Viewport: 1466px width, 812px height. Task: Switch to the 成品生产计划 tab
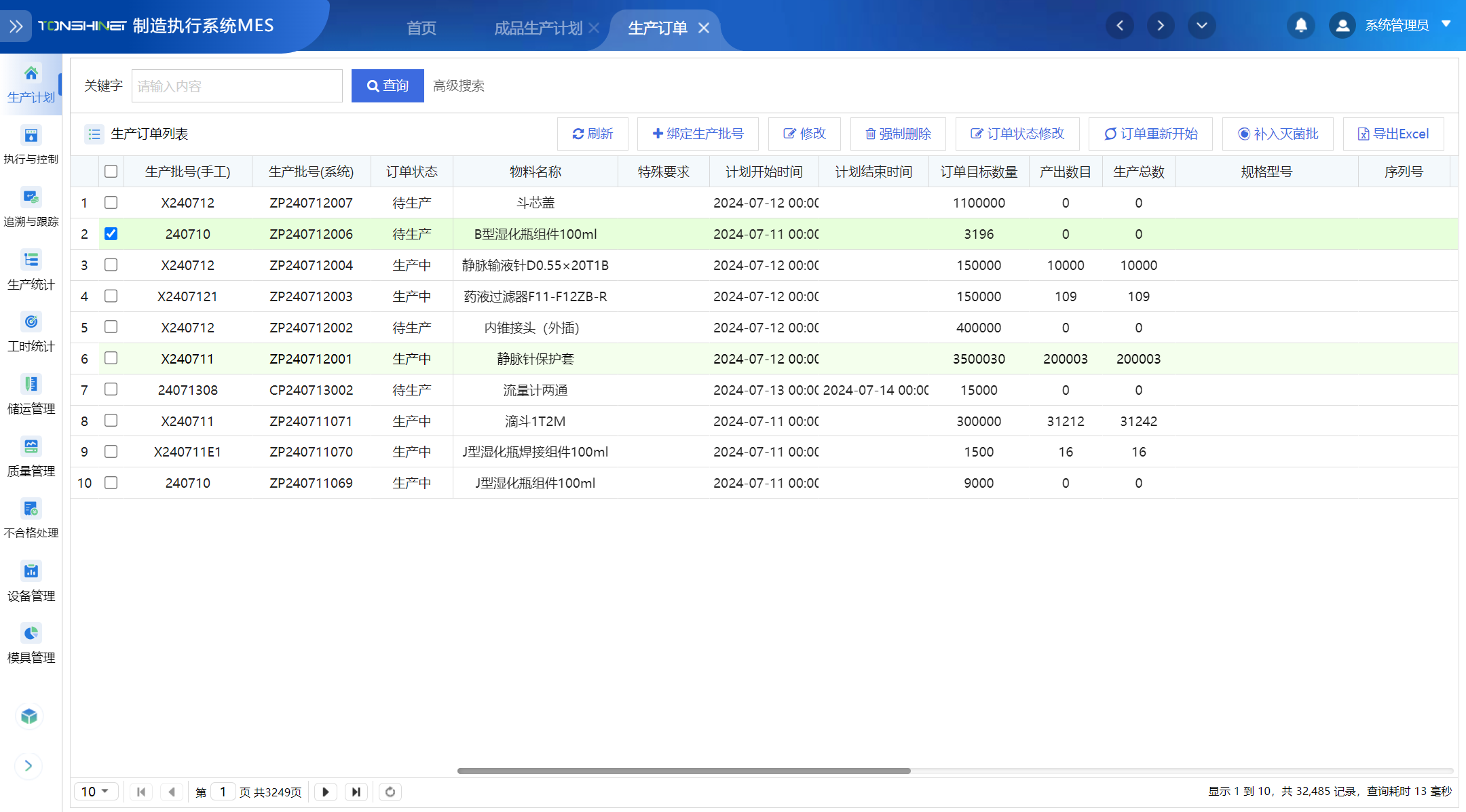538,28
